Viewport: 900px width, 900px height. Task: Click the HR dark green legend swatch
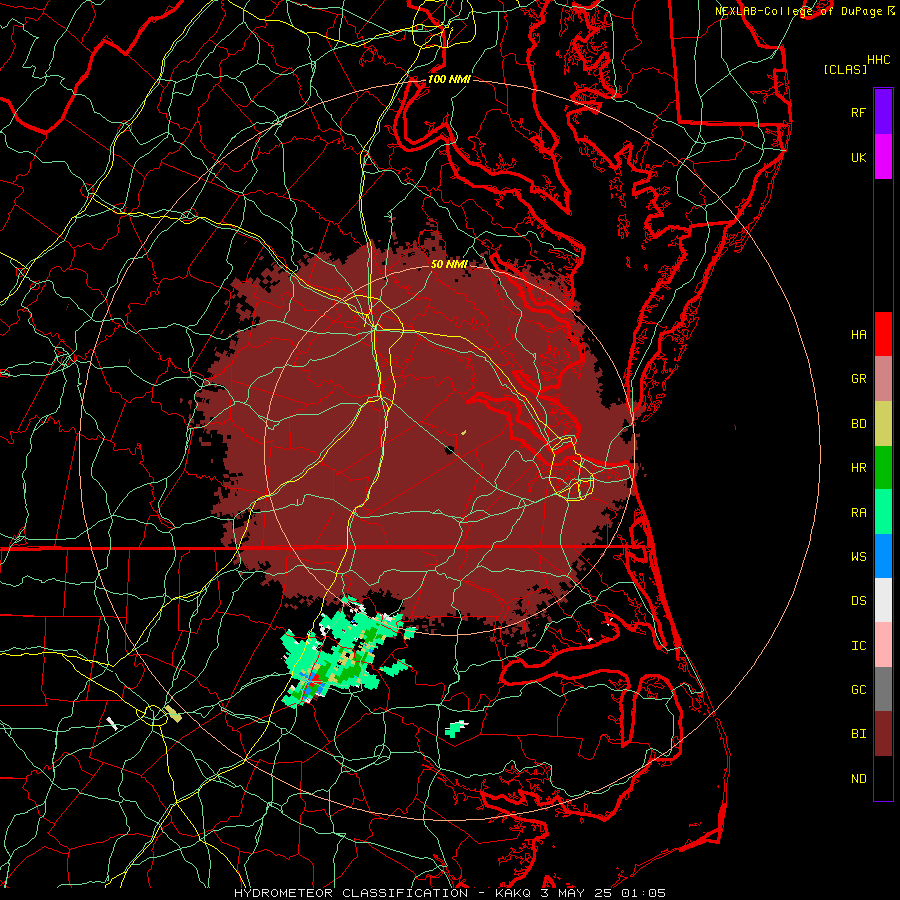(883, 467)
